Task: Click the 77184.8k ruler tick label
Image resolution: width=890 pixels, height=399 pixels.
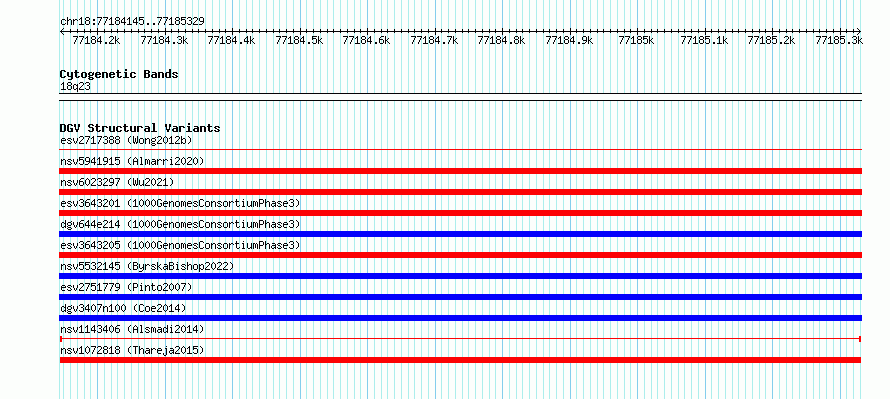Action: tap(502, 40)
